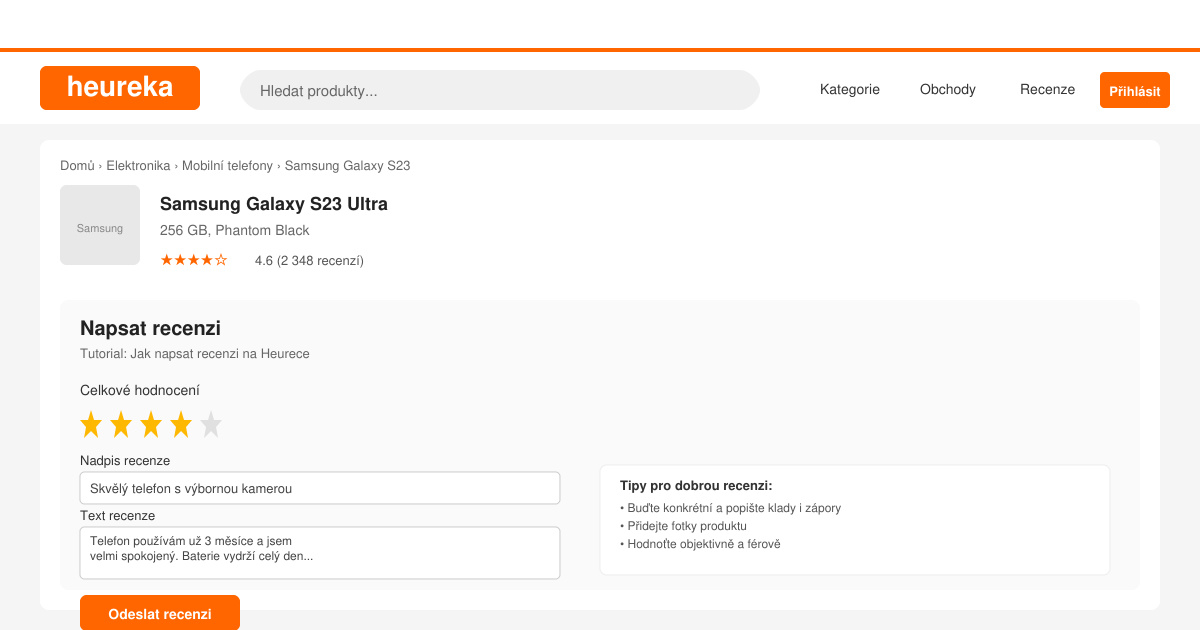The height and width of the screenshot is (630, 1200).
Task: Set overall rating to two stars
Action: click(x=121, y=425)
